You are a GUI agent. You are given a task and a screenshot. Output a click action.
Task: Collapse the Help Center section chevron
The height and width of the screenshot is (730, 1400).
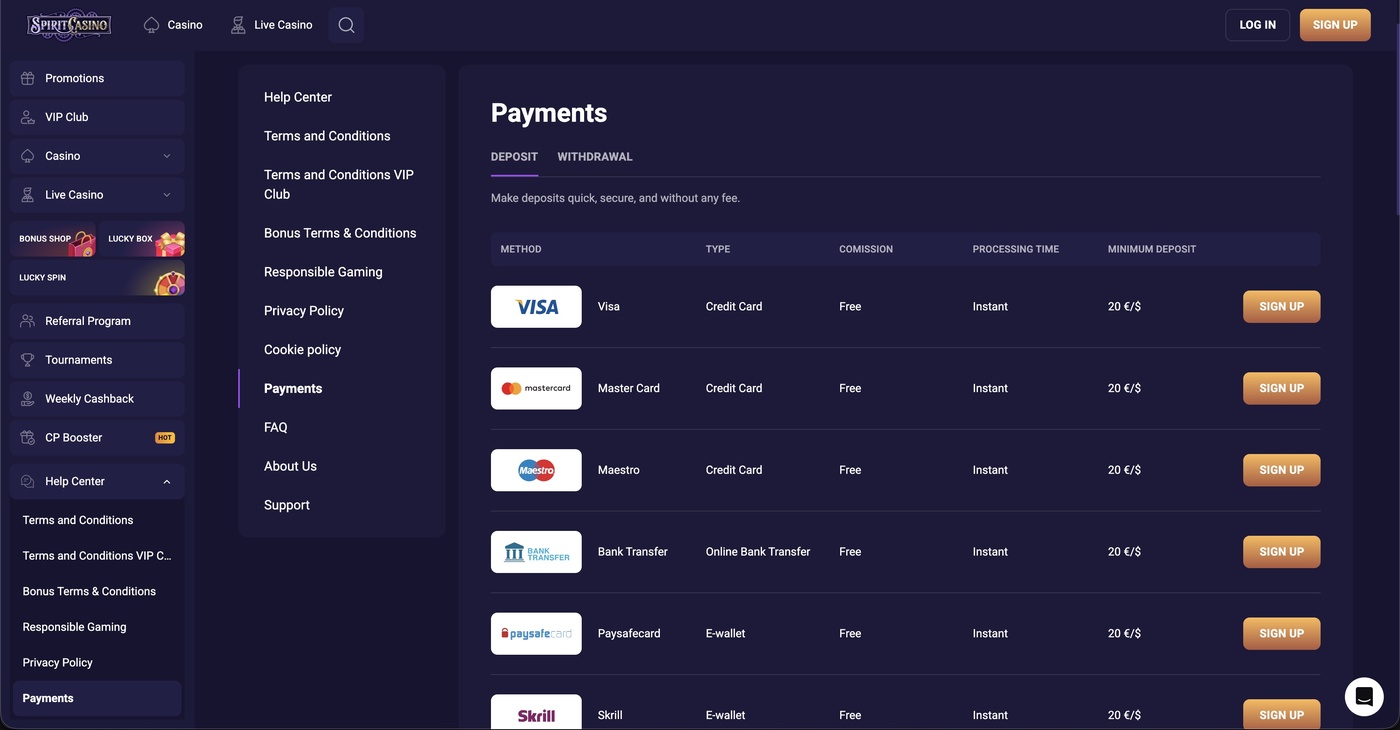[x=167, y=482]
